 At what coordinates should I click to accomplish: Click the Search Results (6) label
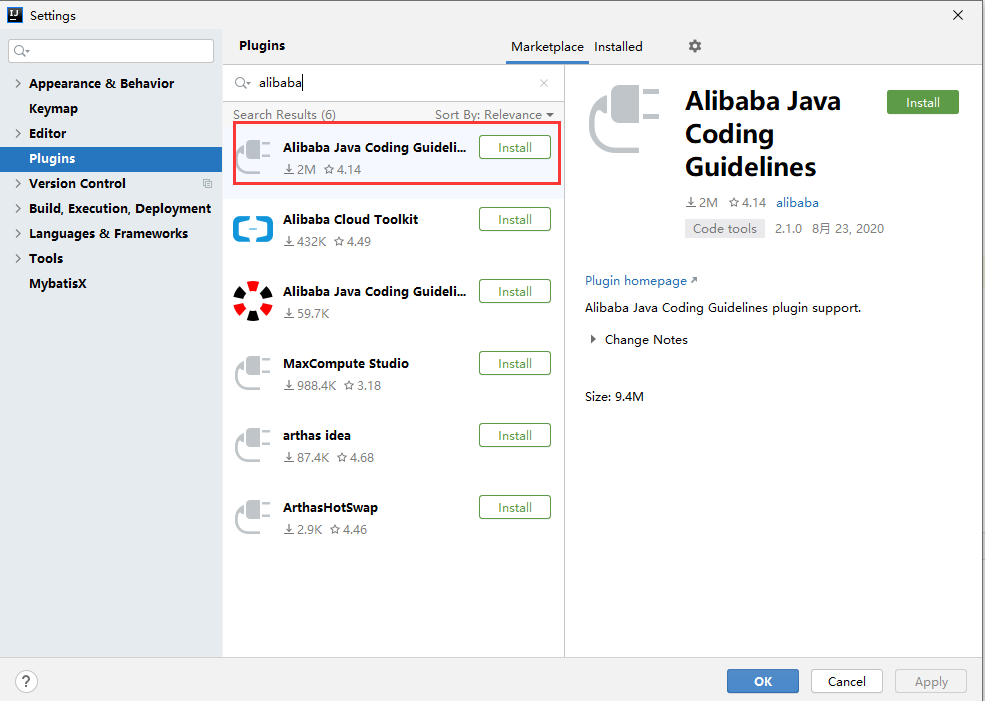[285, 114]
